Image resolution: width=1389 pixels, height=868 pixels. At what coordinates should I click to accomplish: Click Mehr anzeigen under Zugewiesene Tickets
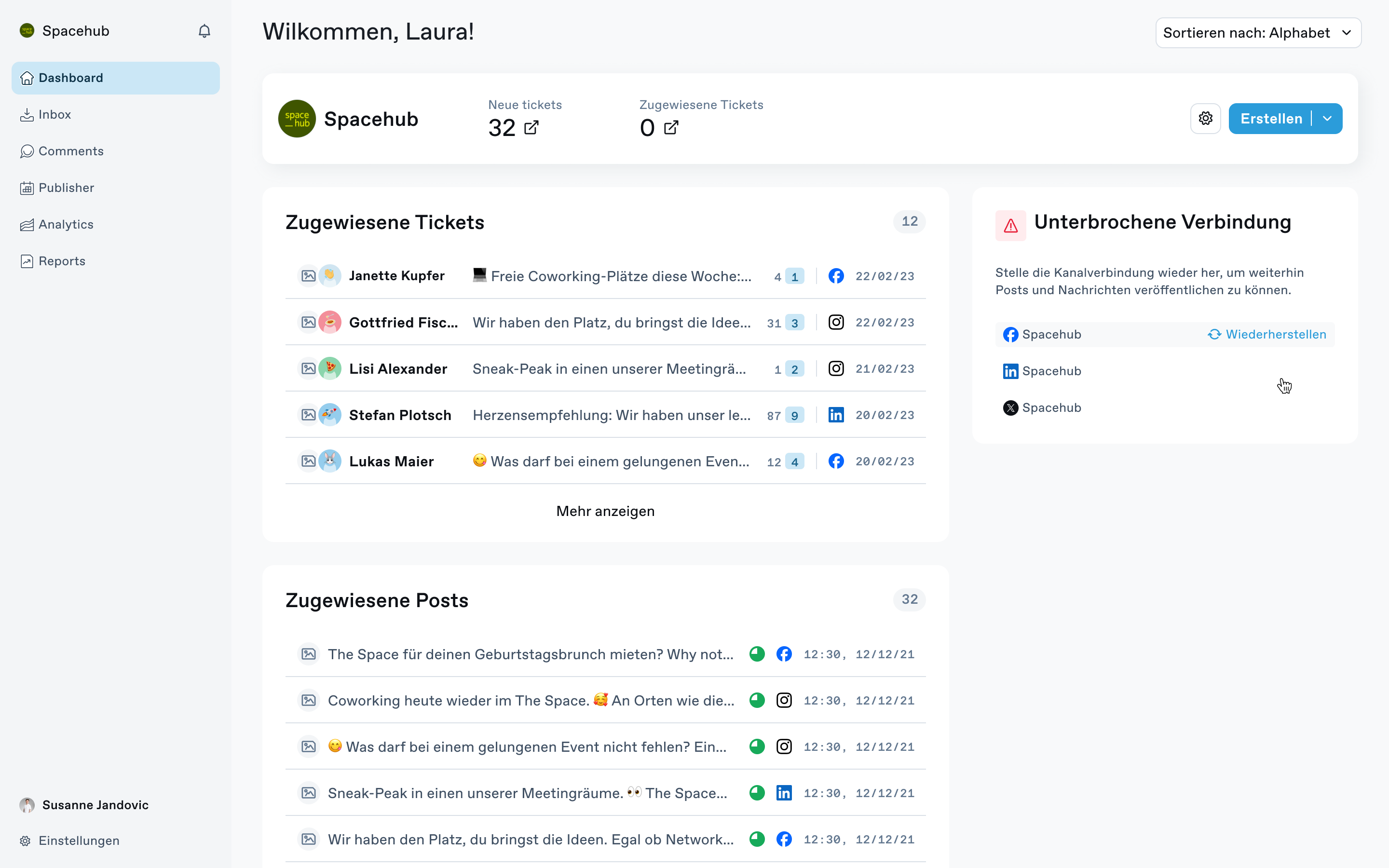tap(605, 511)
